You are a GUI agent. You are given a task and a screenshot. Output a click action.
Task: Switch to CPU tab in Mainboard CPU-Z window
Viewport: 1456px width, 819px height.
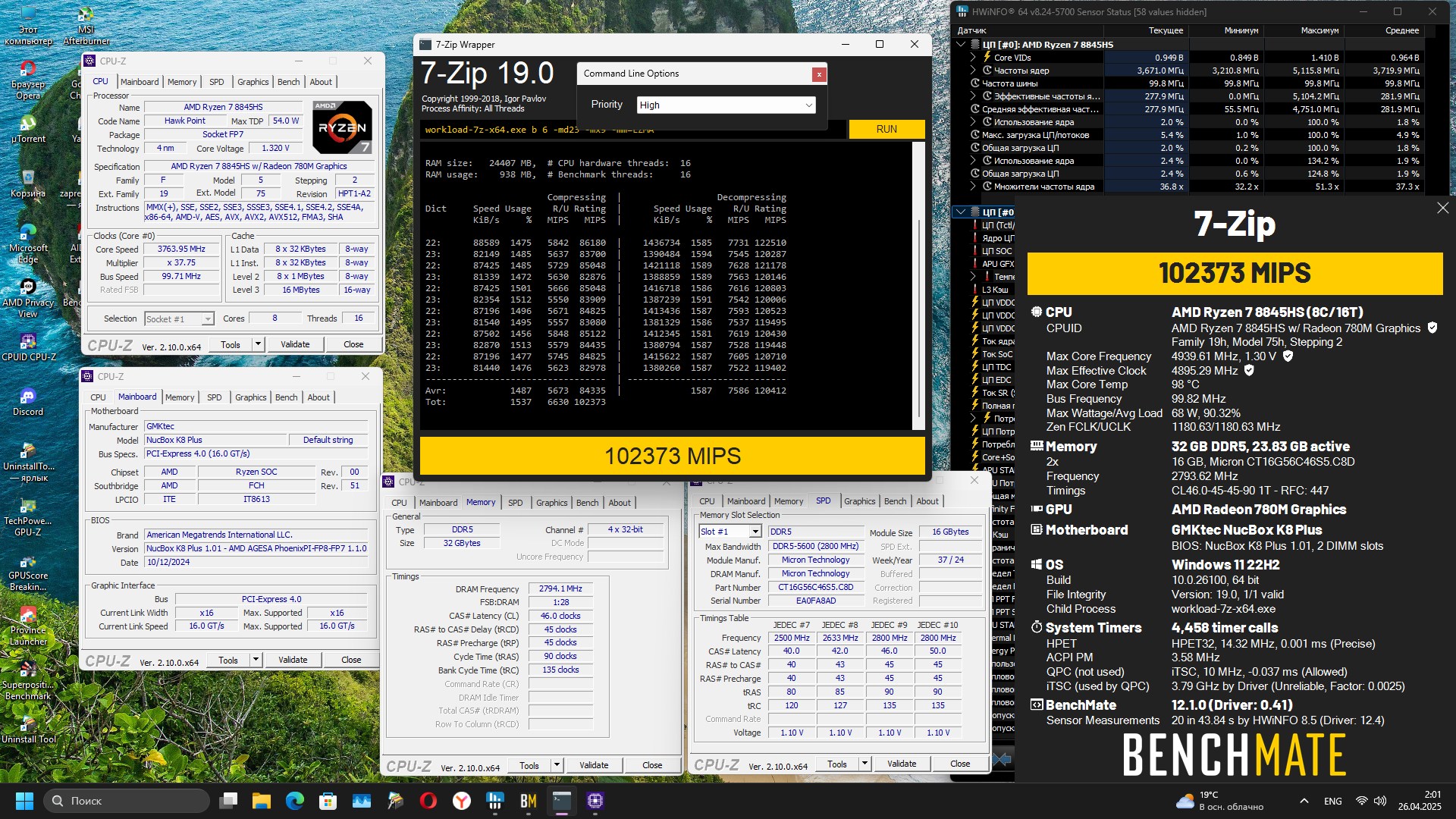click(x=99, y=397)
